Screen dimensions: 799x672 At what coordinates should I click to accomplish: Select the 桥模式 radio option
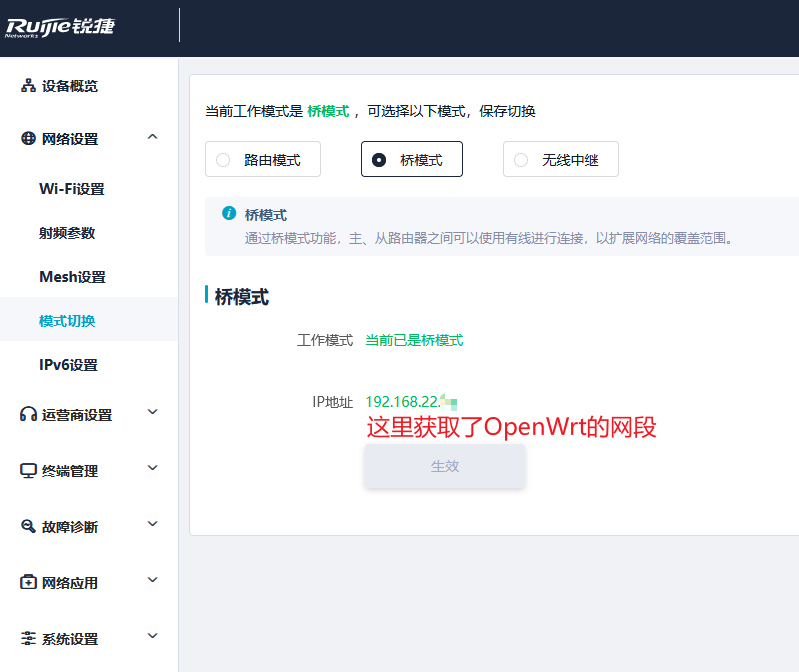click(x=412, y=159)
